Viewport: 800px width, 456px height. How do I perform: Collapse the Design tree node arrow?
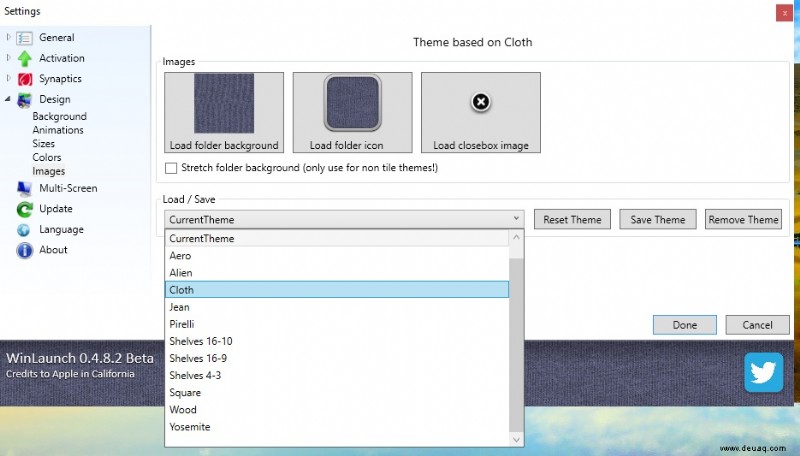(x=8, y=99)
